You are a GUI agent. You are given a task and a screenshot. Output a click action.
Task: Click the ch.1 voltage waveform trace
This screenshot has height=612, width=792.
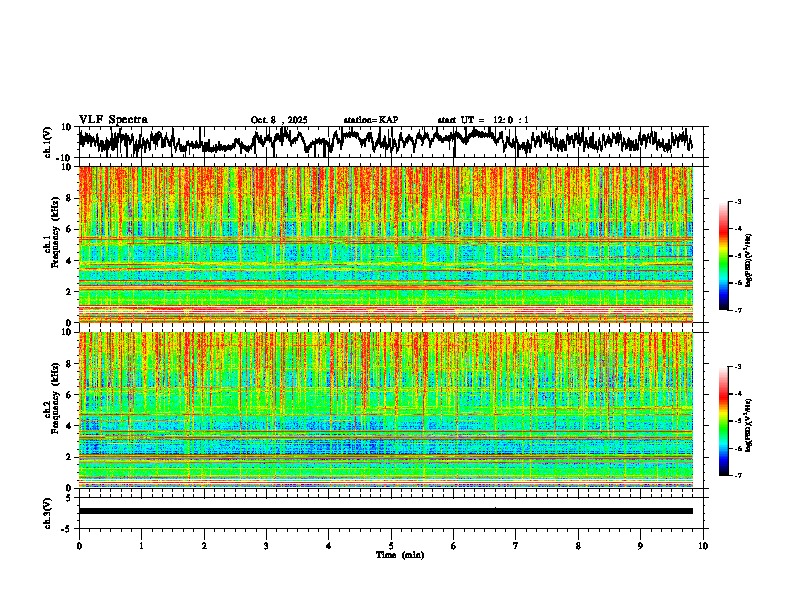(385, 140)
